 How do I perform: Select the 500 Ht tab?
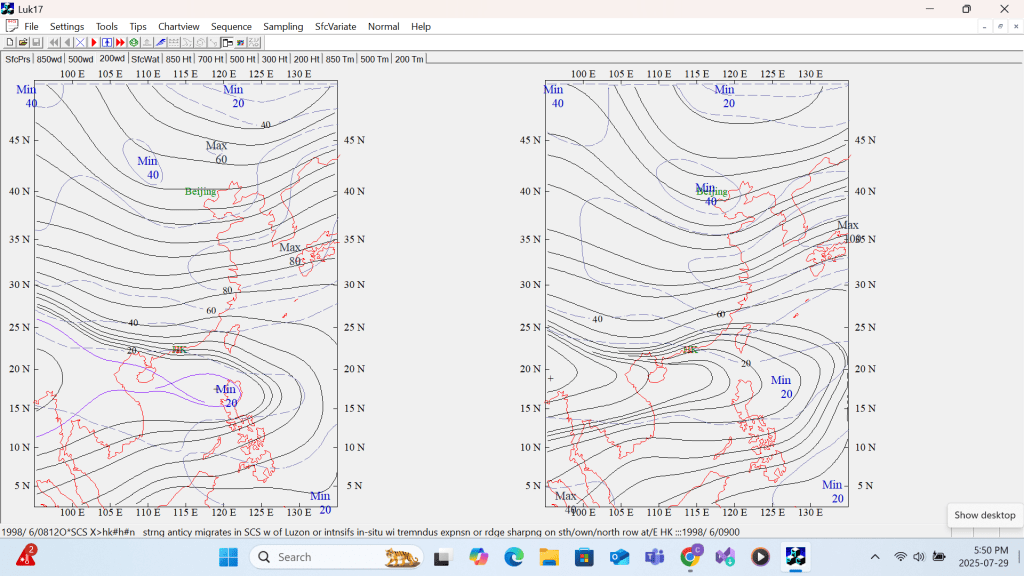[x=242, y=59]
